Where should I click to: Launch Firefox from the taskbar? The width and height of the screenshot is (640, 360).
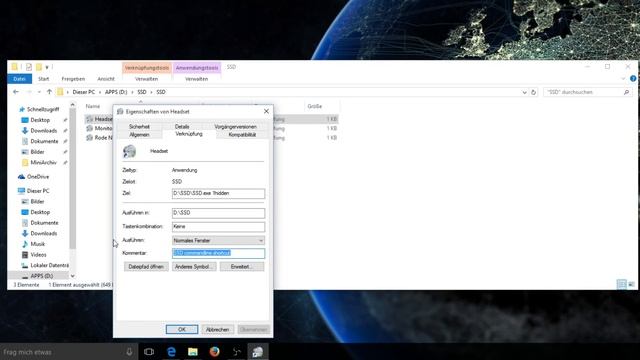(x=214, y=352)
